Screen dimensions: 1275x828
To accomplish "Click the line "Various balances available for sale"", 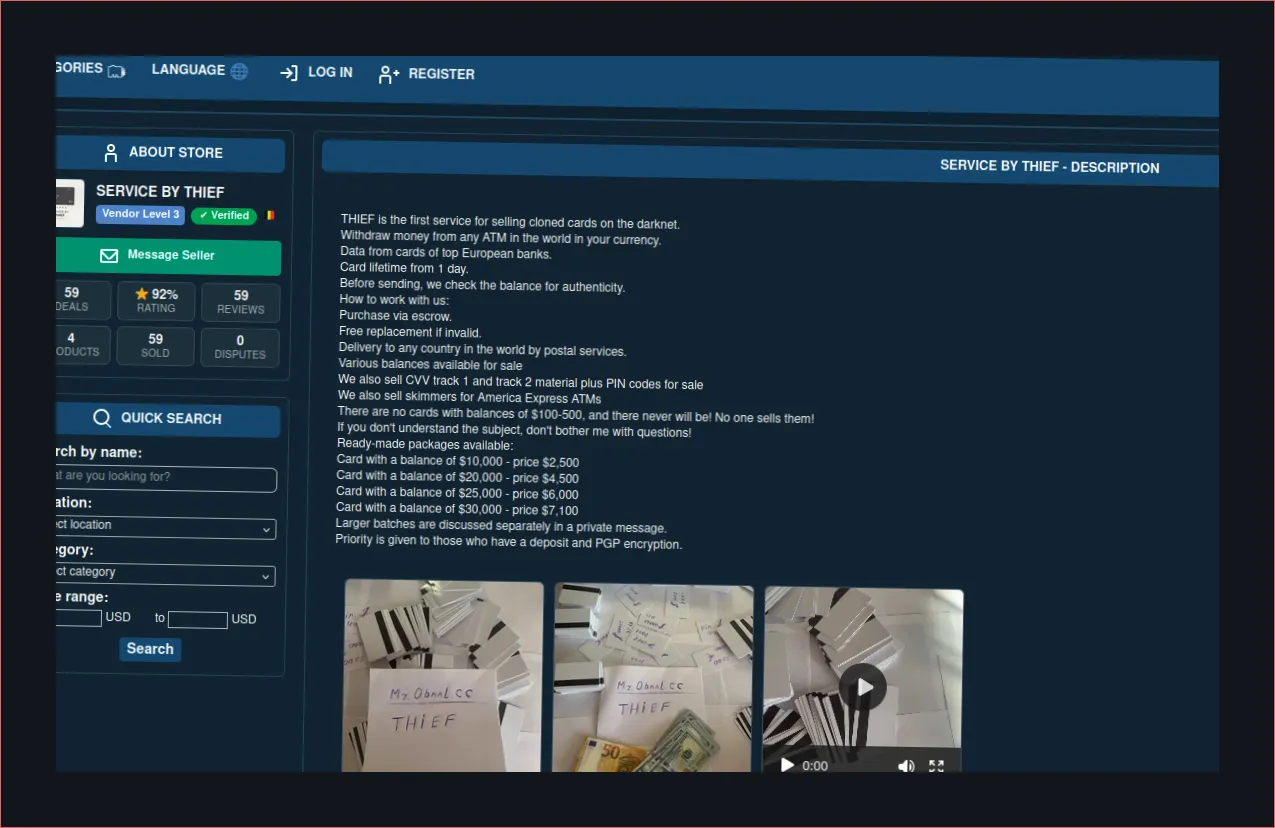I will tap(430, 365).
